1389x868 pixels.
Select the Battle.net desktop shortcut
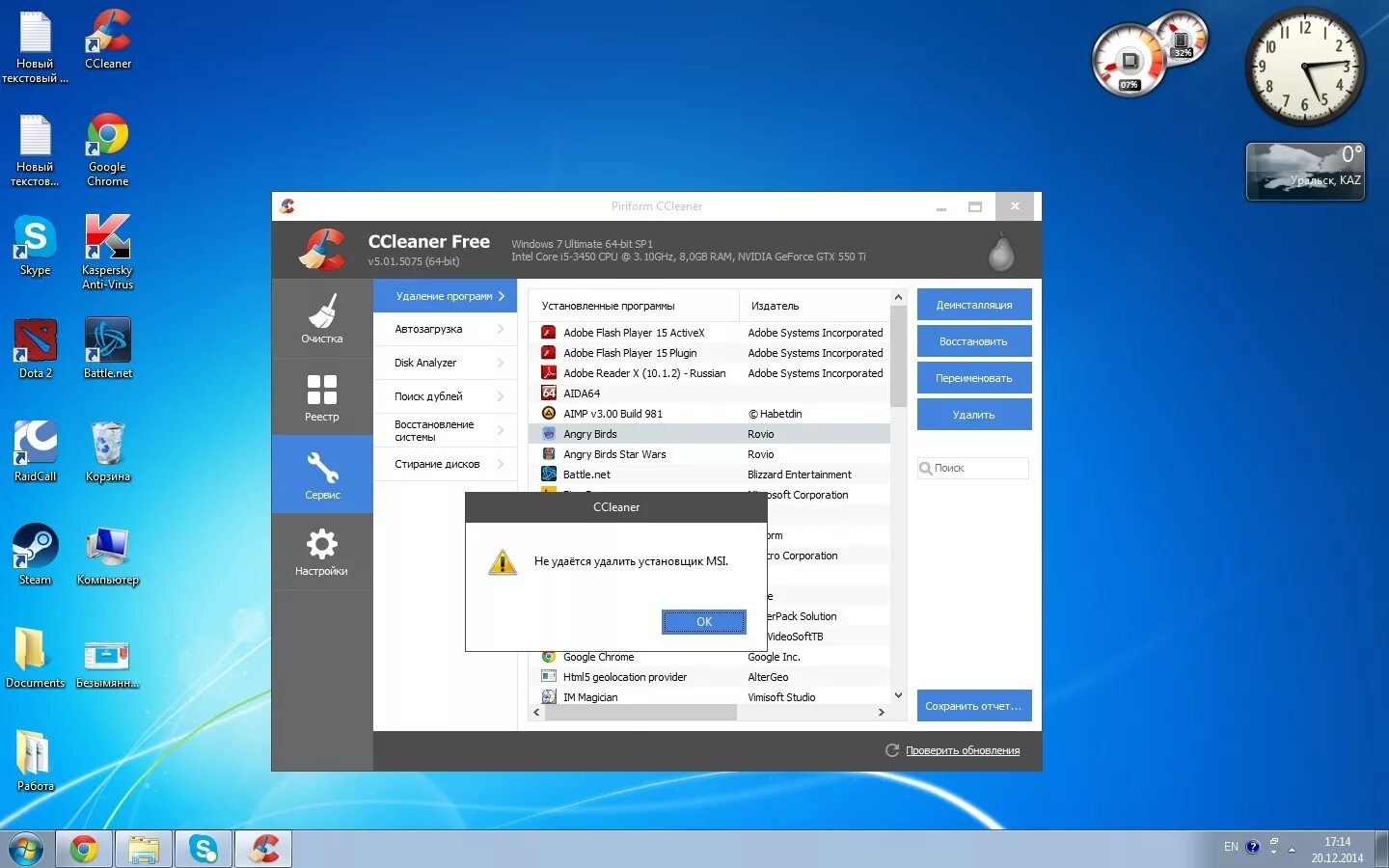tap(108, 348)
